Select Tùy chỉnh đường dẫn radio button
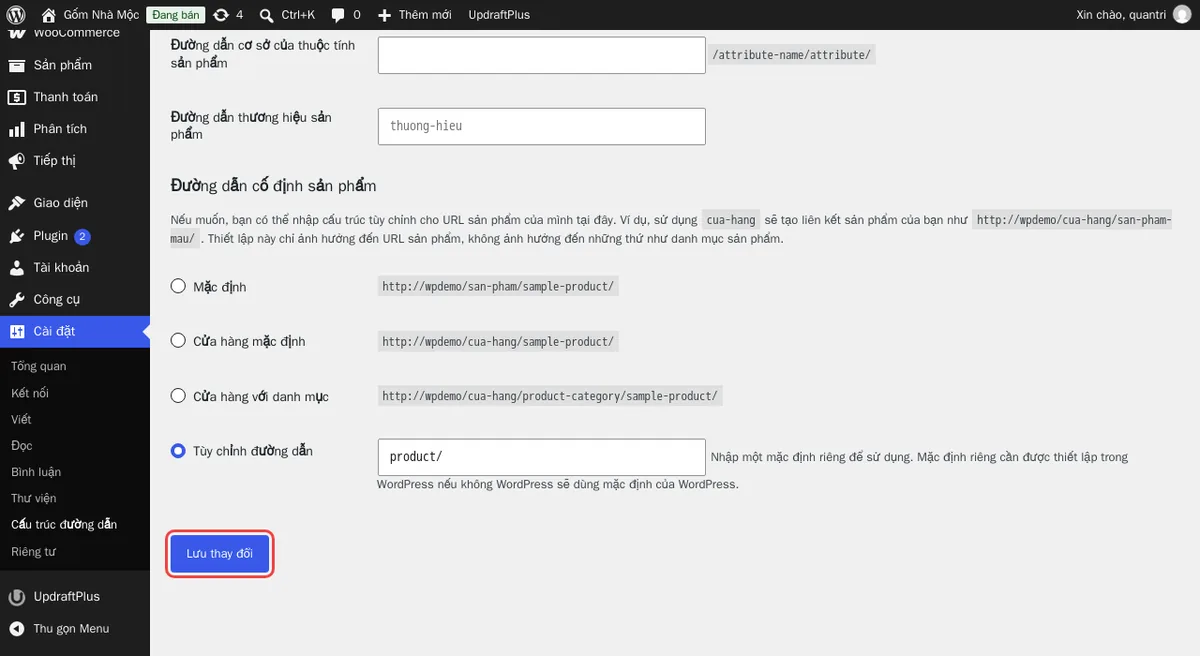This screenshot has width=1200, height=656. 178,451
